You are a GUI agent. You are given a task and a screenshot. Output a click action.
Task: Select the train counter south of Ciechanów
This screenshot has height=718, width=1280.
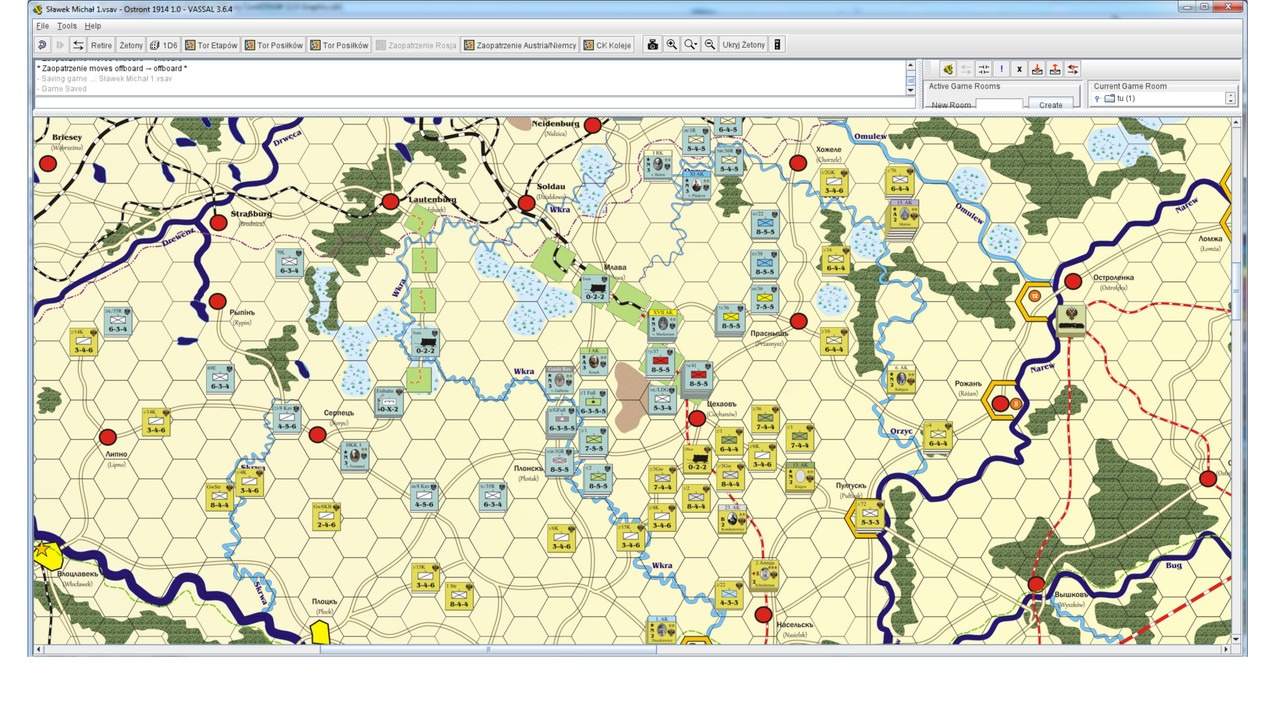point(697,459)
